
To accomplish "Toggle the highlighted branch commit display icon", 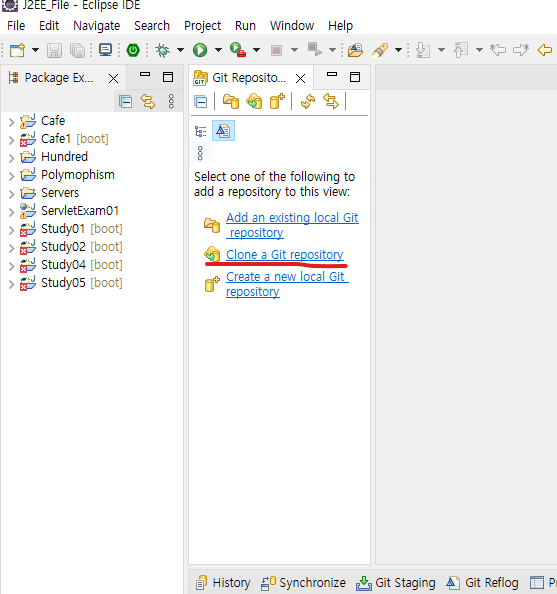I will tap(223, 131).
